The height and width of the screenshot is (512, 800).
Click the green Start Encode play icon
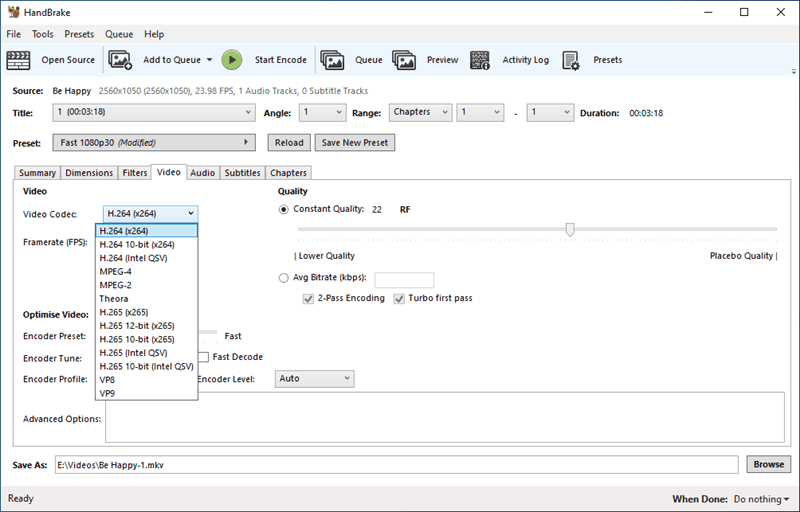point(232,60)
